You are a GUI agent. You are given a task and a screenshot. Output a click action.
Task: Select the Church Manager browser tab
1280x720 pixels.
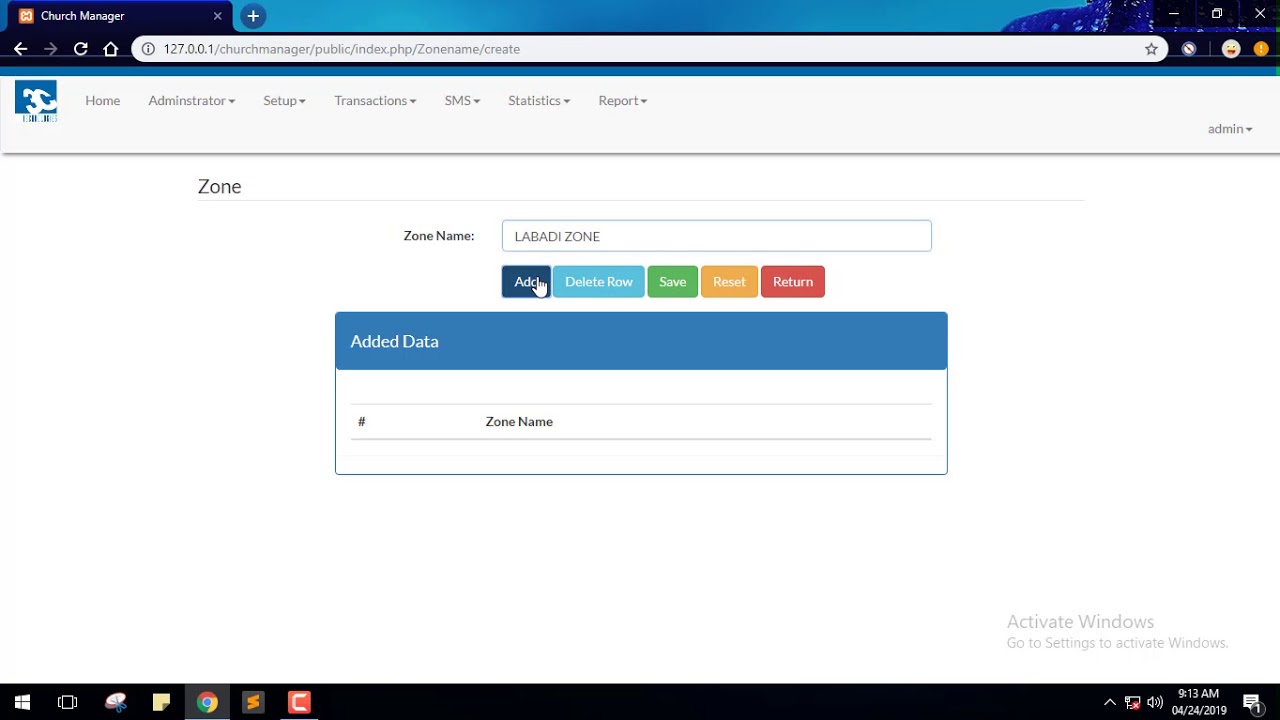point(118,16)
